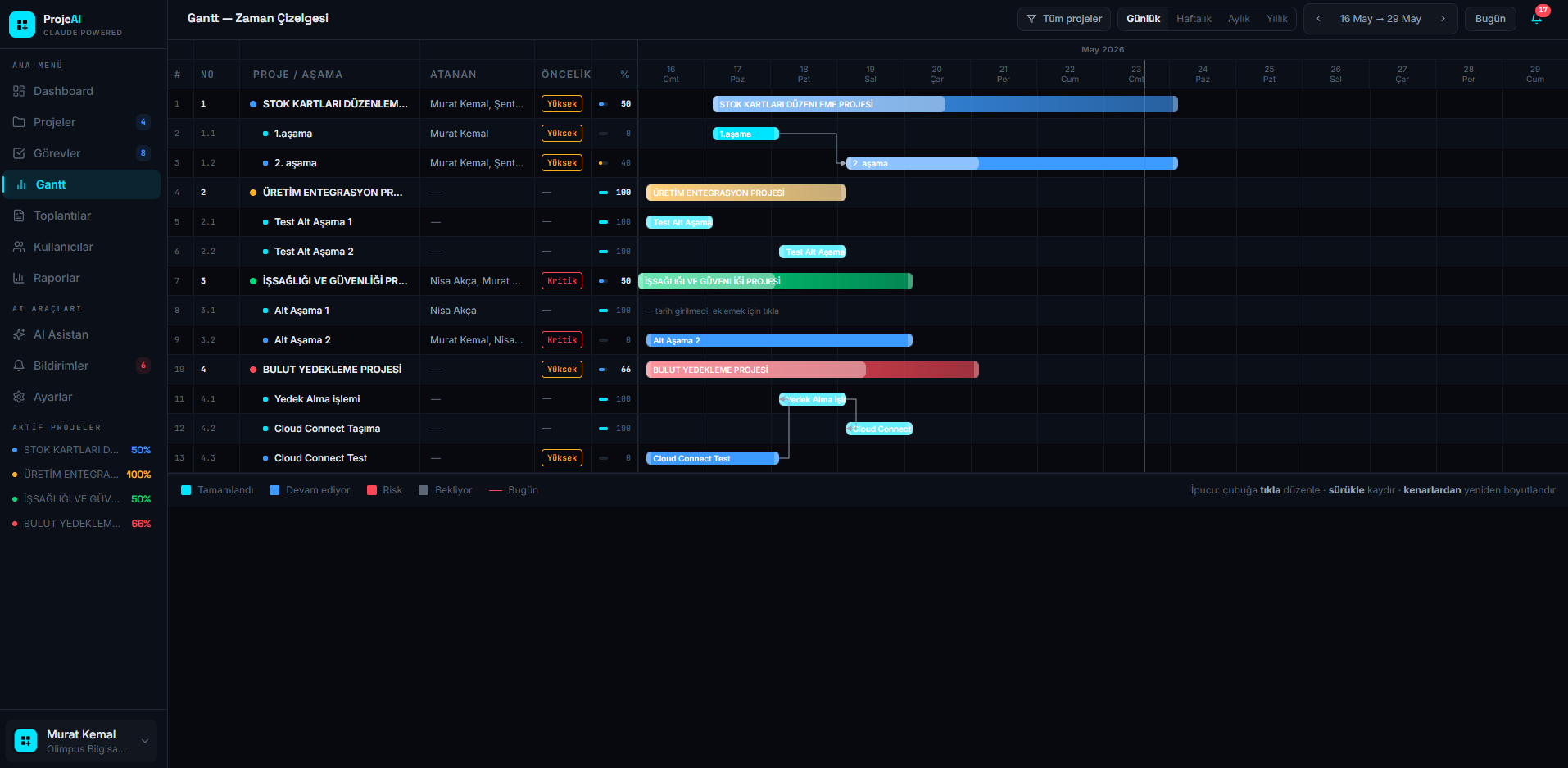
Task: Click Kritik priority badge in row 3
Action: [562, 281]
